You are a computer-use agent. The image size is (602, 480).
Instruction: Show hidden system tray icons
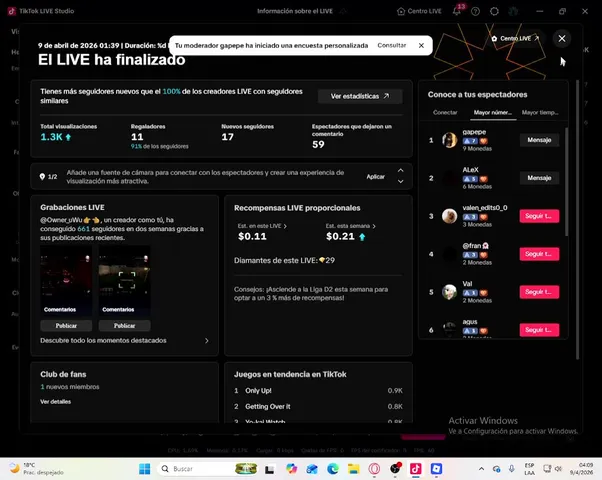(481, 469)
